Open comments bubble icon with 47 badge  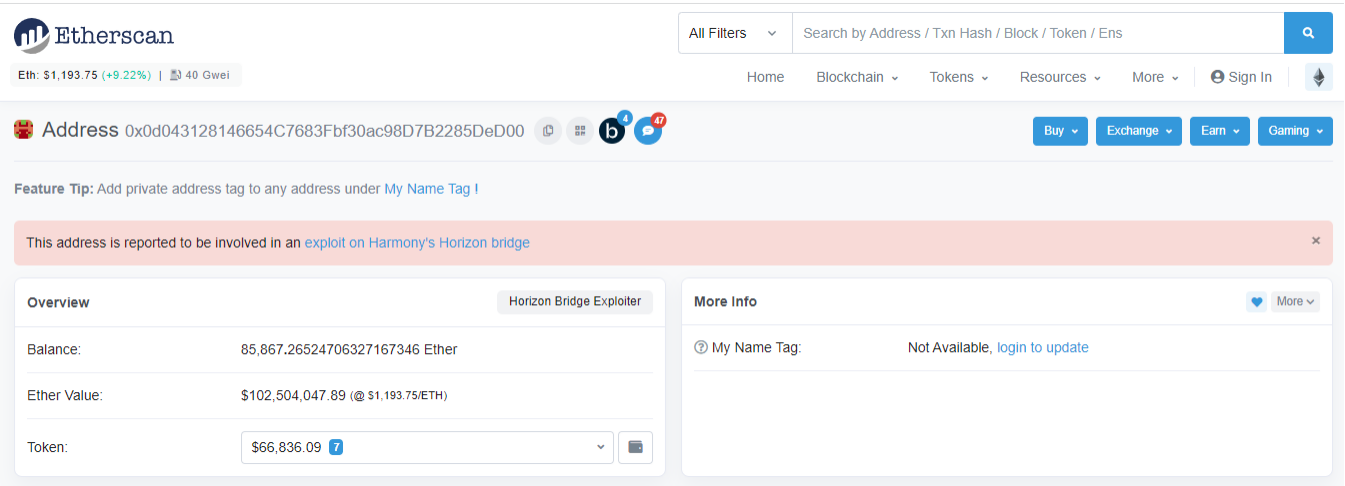648,130
